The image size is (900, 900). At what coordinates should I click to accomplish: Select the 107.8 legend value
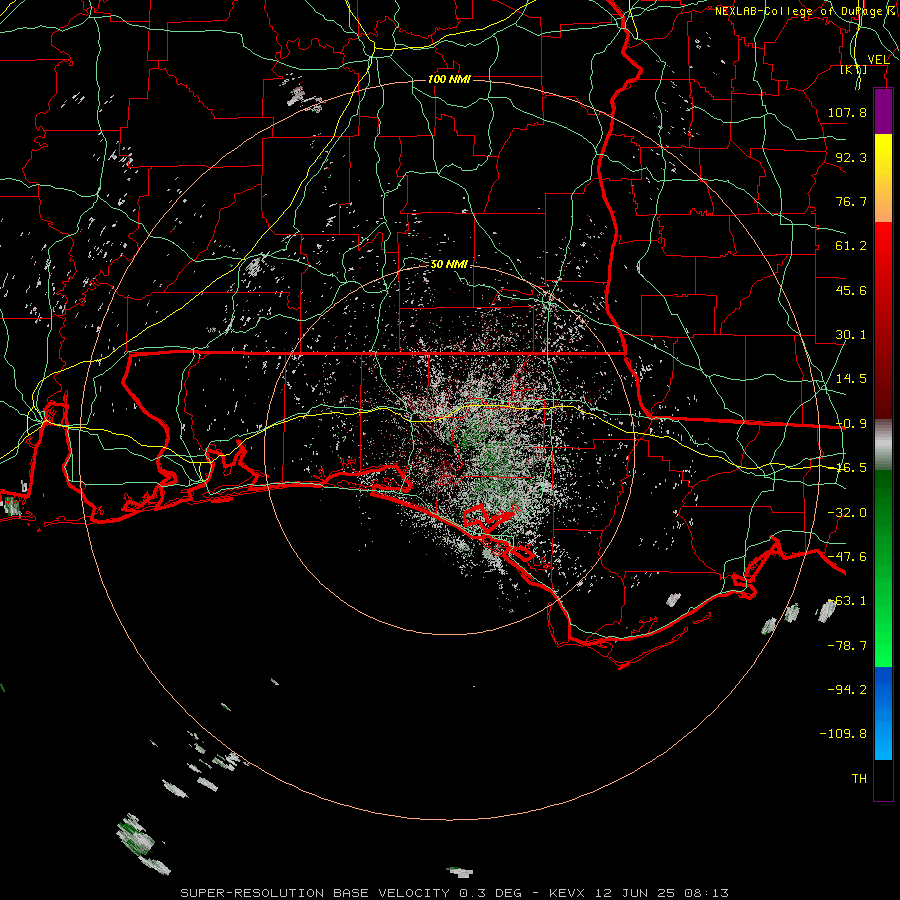(x=847, y=112)
